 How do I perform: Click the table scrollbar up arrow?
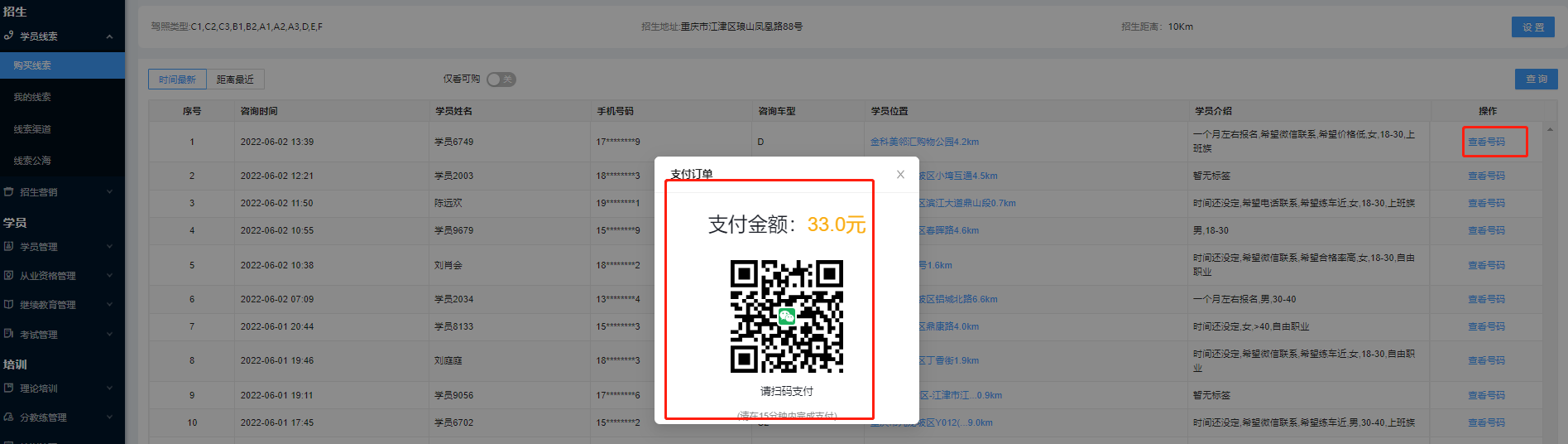point(1550,129)
